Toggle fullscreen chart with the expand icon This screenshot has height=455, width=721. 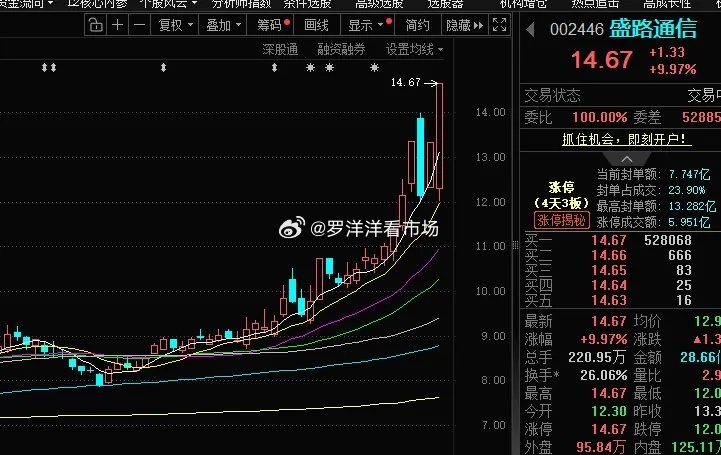(499, 25)
